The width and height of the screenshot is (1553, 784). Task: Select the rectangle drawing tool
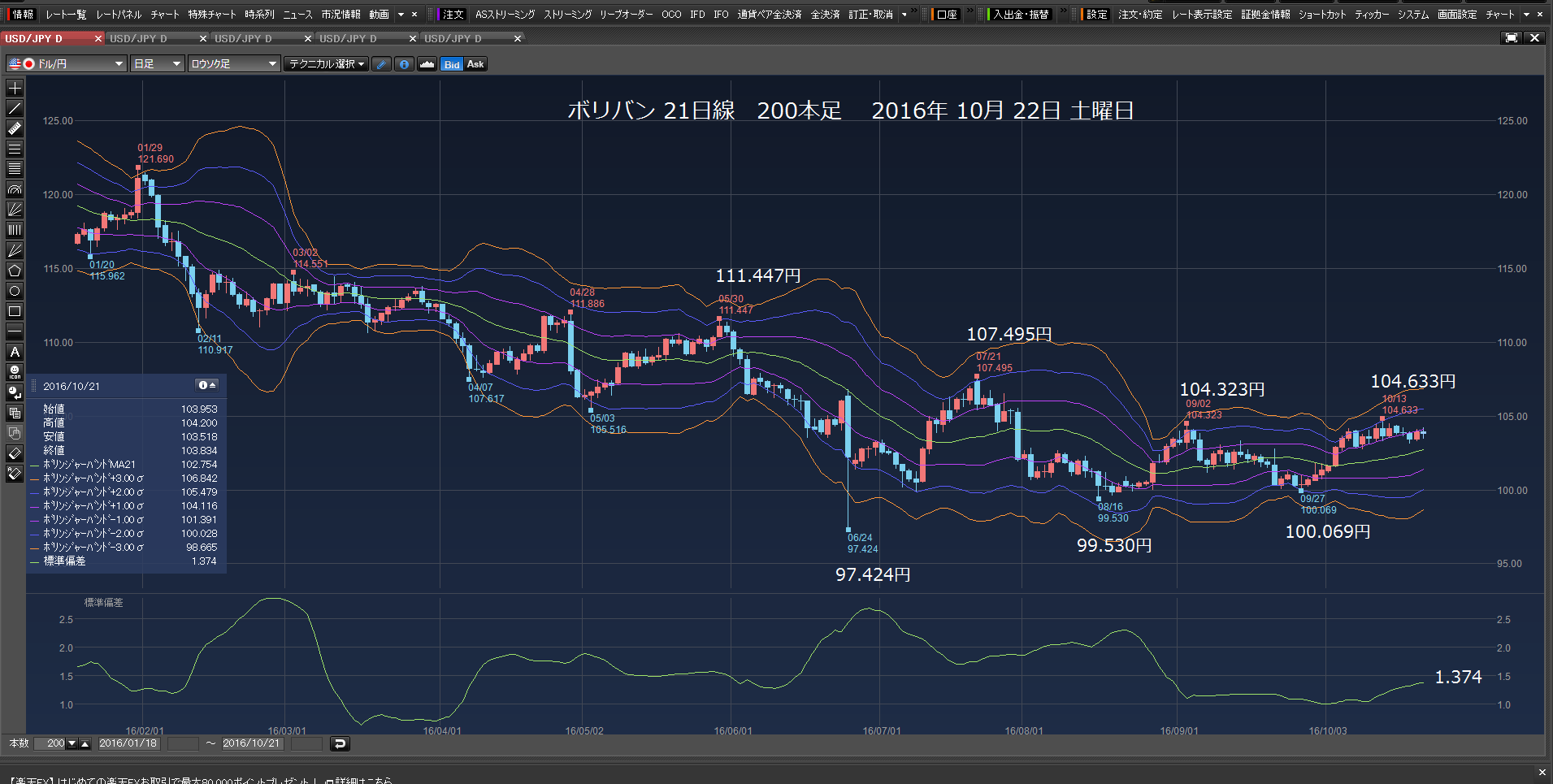[x=15, y=311]
